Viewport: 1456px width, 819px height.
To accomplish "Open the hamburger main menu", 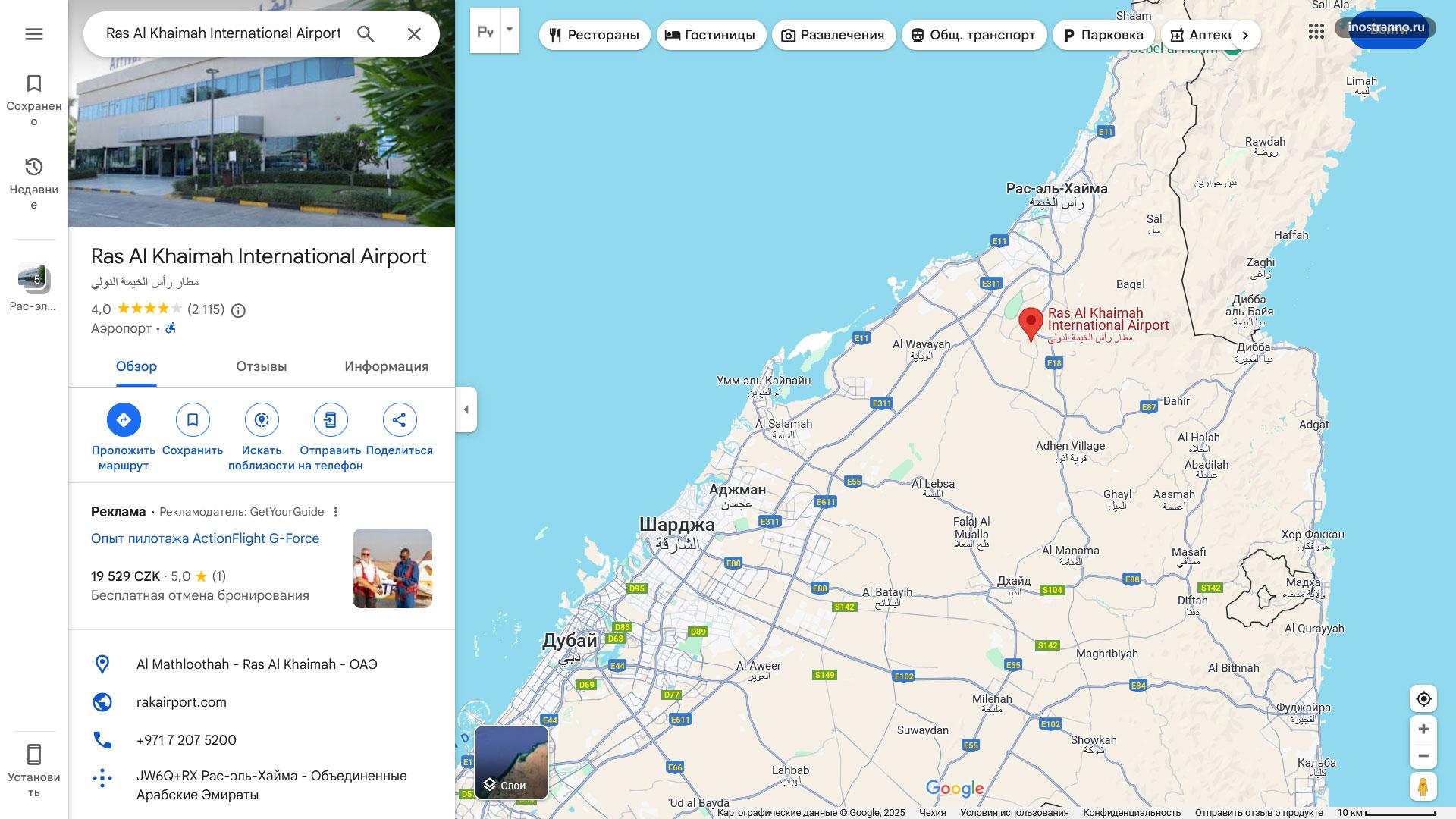I will 34,34.
